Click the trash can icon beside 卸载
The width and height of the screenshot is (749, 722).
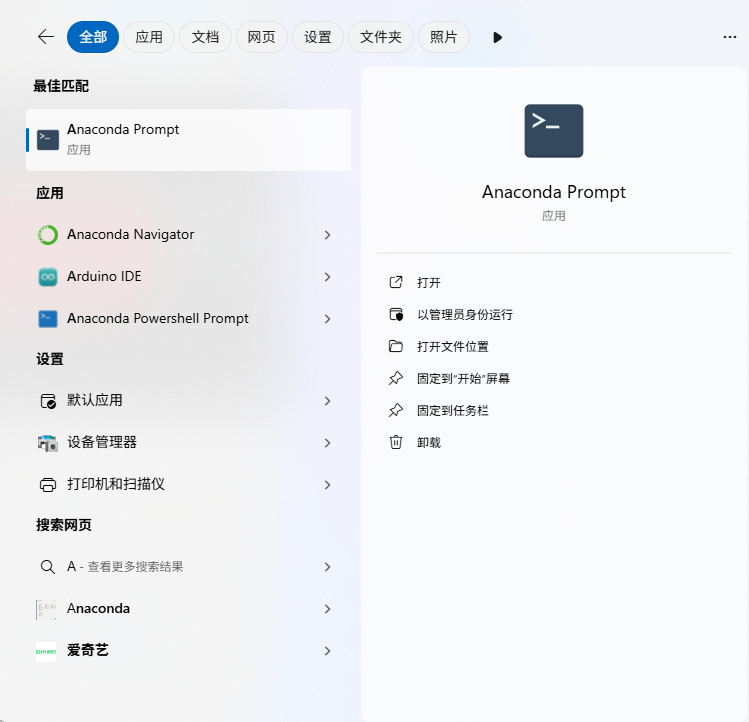tap(396, 442)
